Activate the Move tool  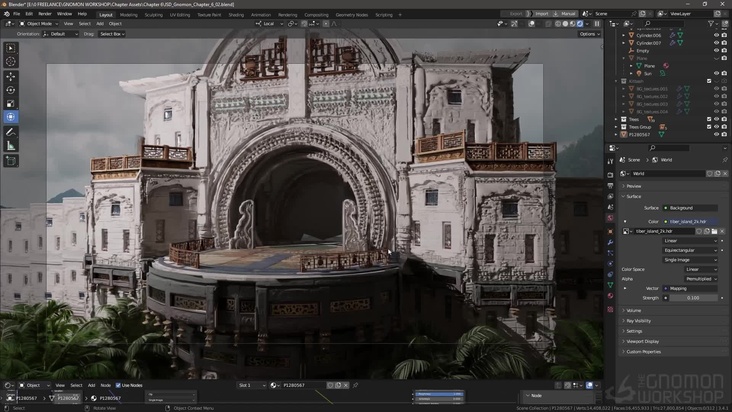click(11, 77)
